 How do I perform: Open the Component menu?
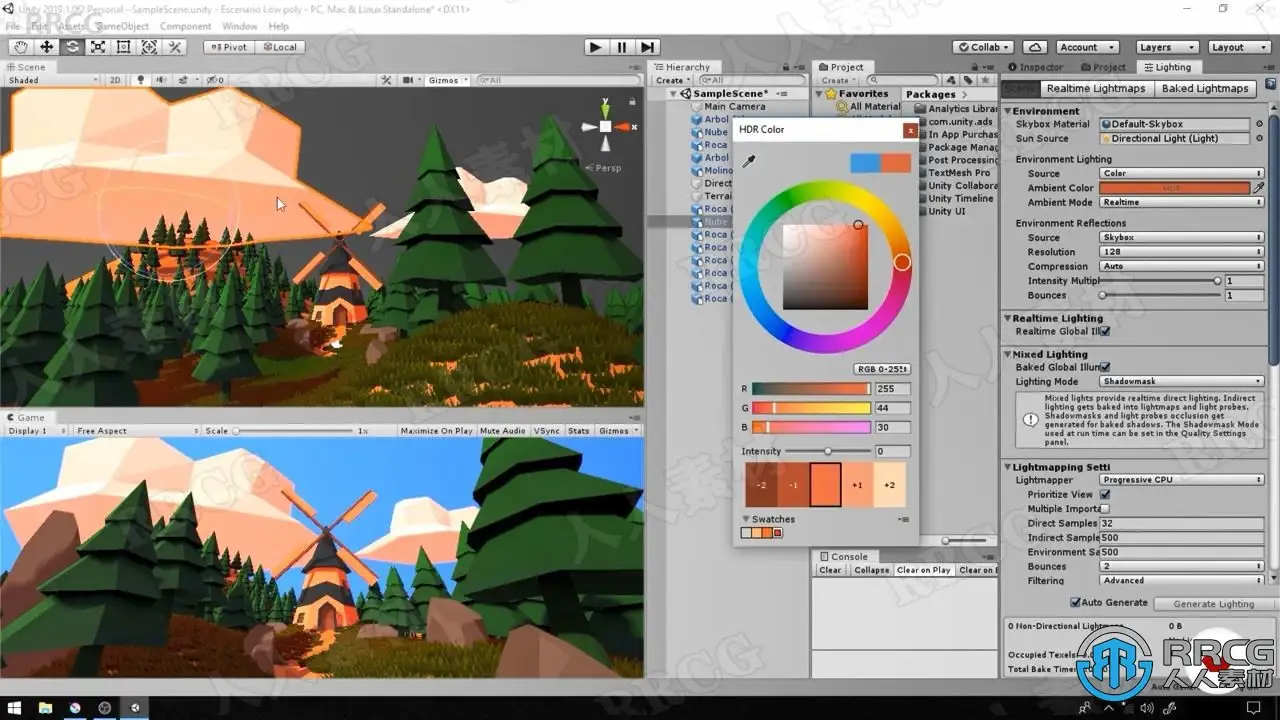tap(185, 26)
